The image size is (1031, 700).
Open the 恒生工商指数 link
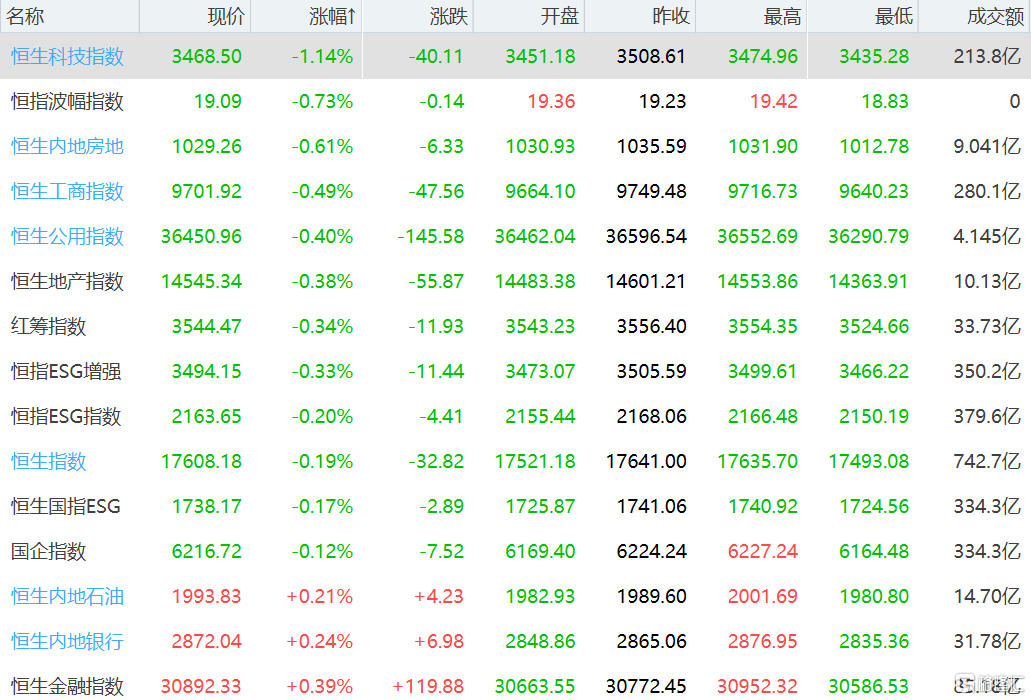pos(68,191)
